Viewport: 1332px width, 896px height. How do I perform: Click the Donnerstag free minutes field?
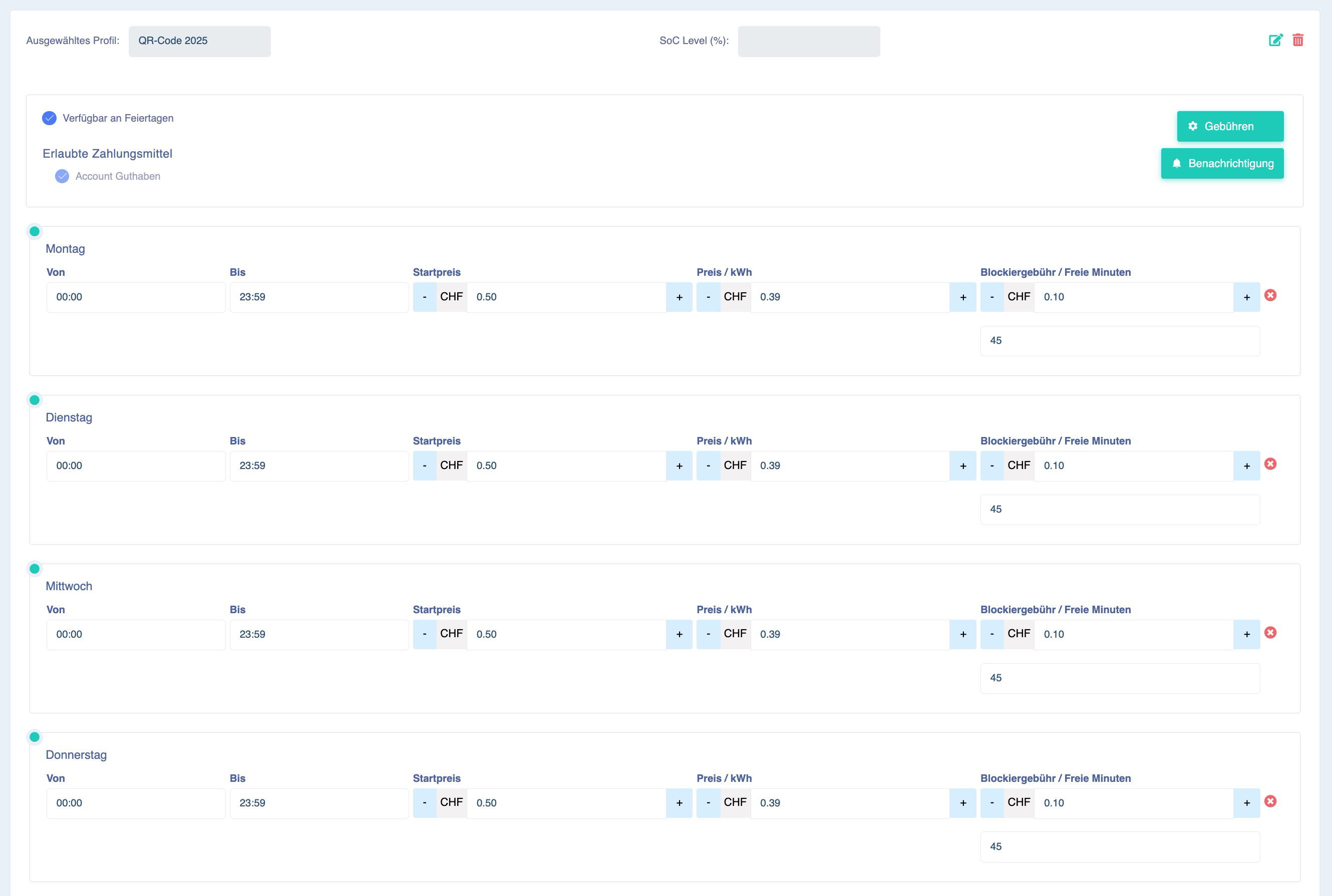tap(1120, 847)
